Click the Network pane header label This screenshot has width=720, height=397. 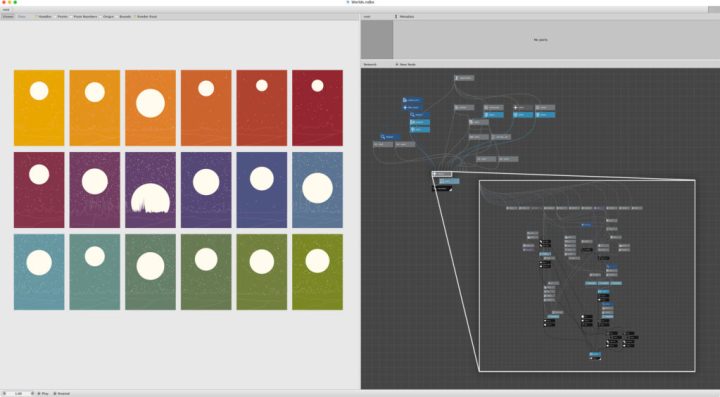point(370,64)
